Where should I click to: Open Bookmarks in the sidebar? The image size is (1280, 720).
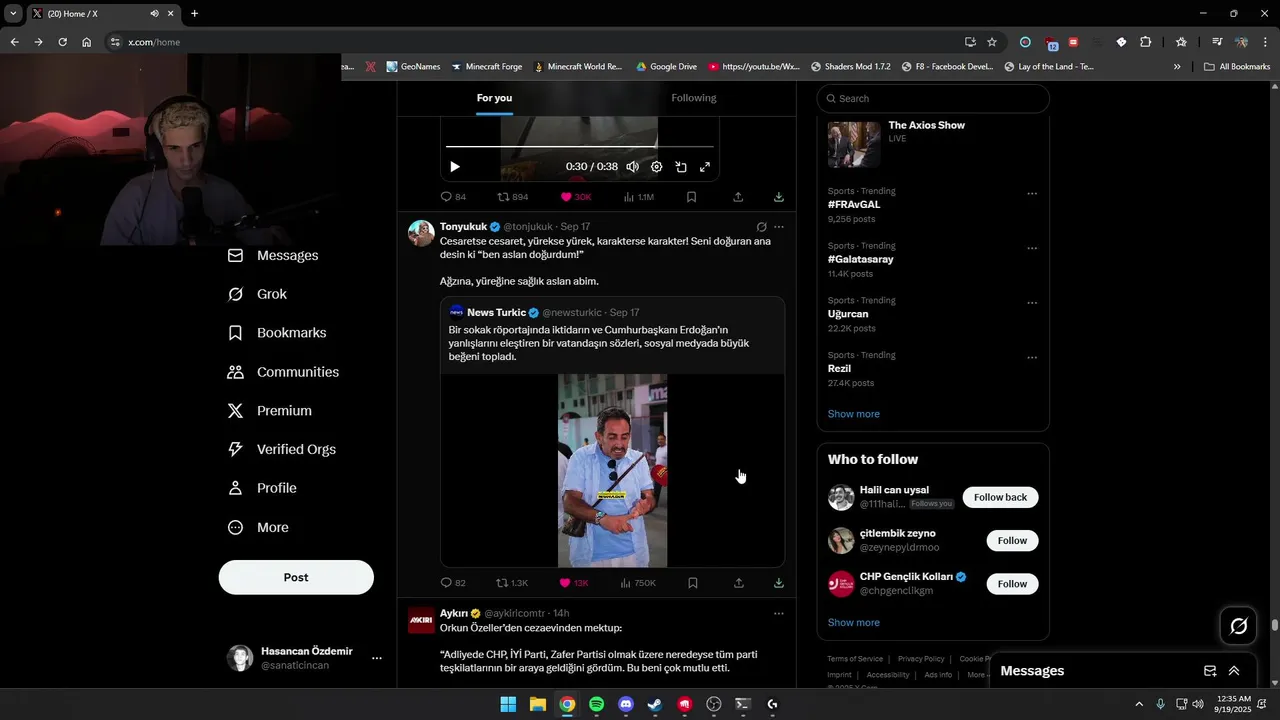pyautogui.click(x=277, y=333)
